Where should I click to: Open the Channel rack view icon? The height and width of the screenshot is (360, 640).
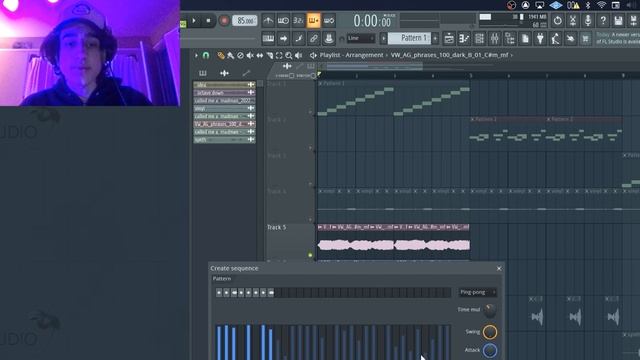coord(479,39)
